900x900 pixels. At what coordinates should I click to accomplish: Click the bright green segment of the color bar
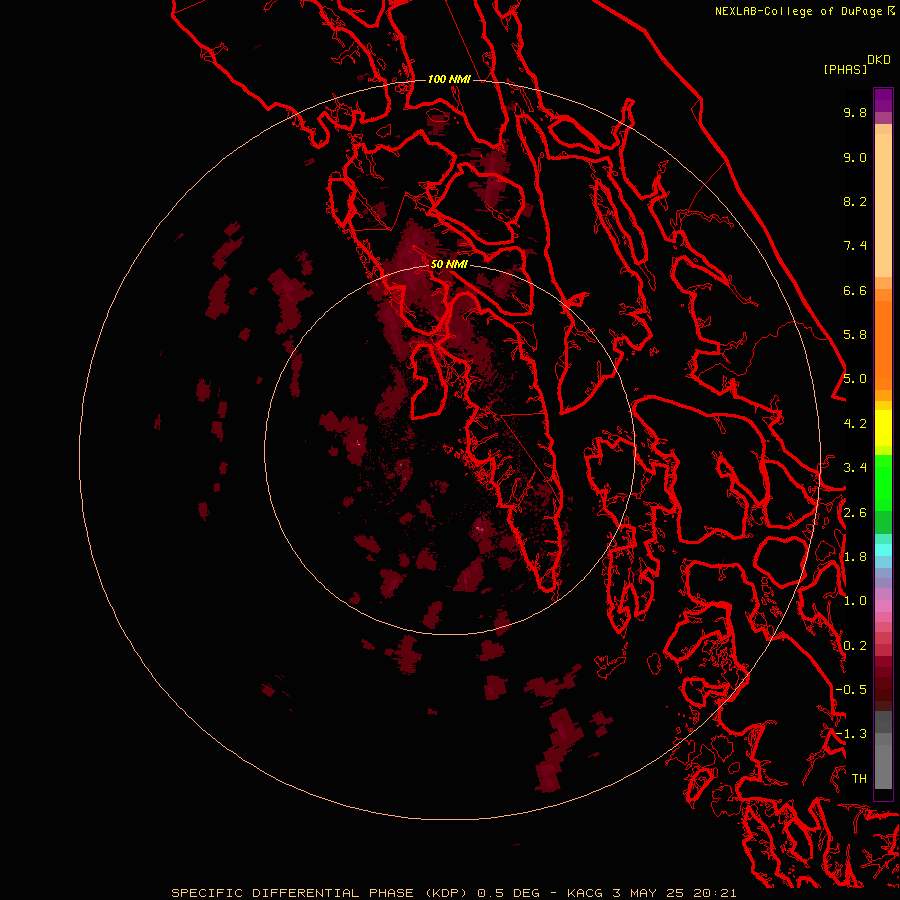883,482
